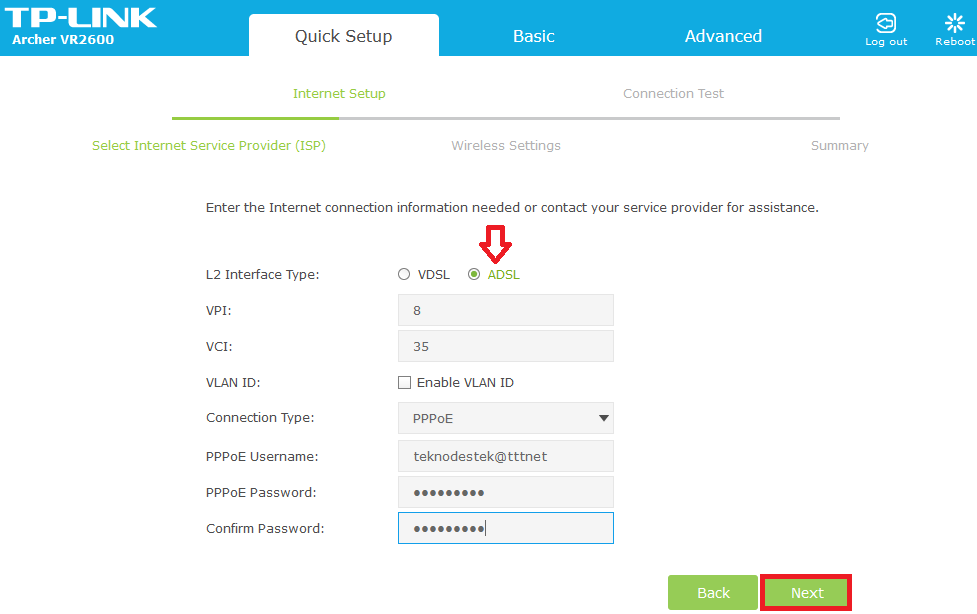
Task: Click the Confirm Password field
Action: (505, 528)
